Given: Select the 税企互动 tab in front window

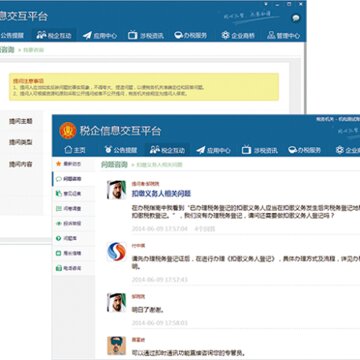Looking at the screenshot, I should [167, 150].
